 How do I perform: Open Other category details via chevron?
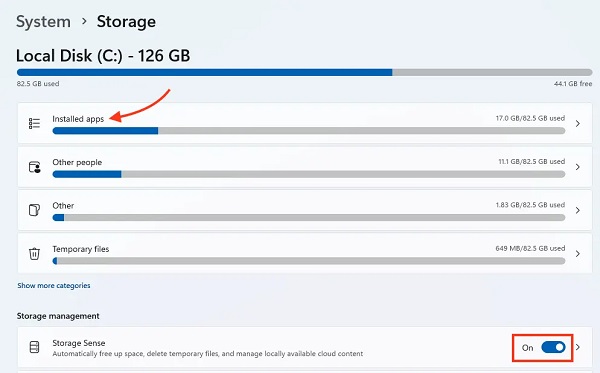[x=578, y=210]
